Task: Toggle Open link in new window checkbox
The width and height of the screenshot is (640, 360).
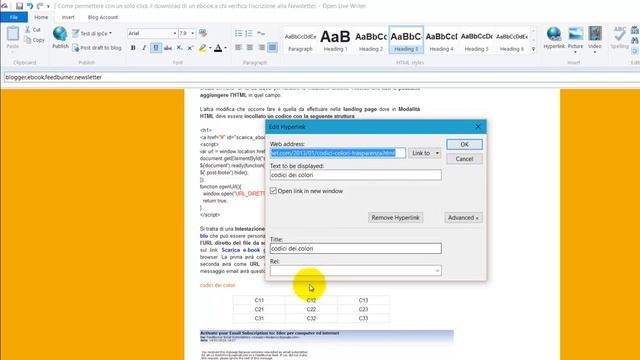Action: click(273, 191)
